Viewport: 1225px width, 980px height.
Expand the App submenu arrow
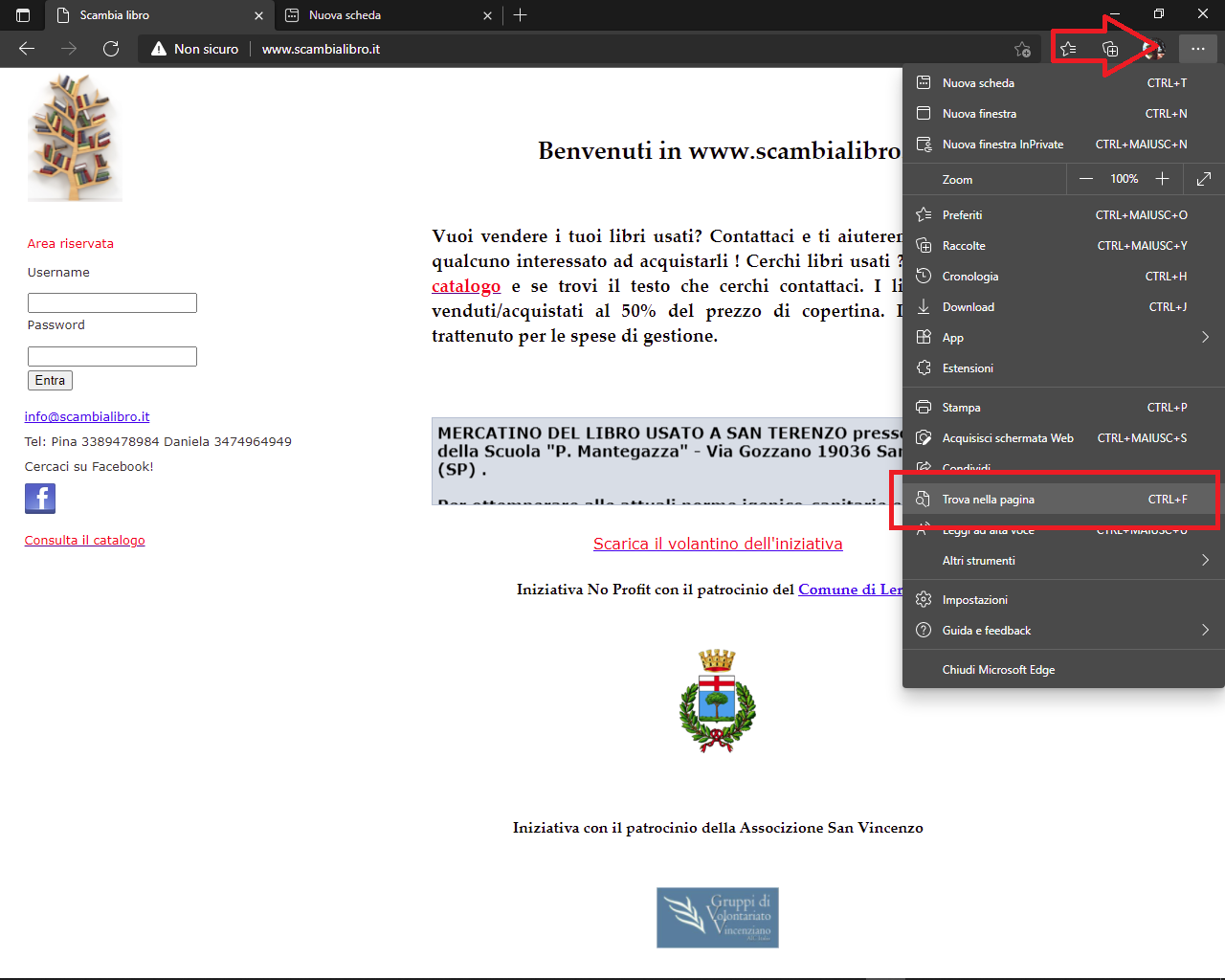point(1205,338)
